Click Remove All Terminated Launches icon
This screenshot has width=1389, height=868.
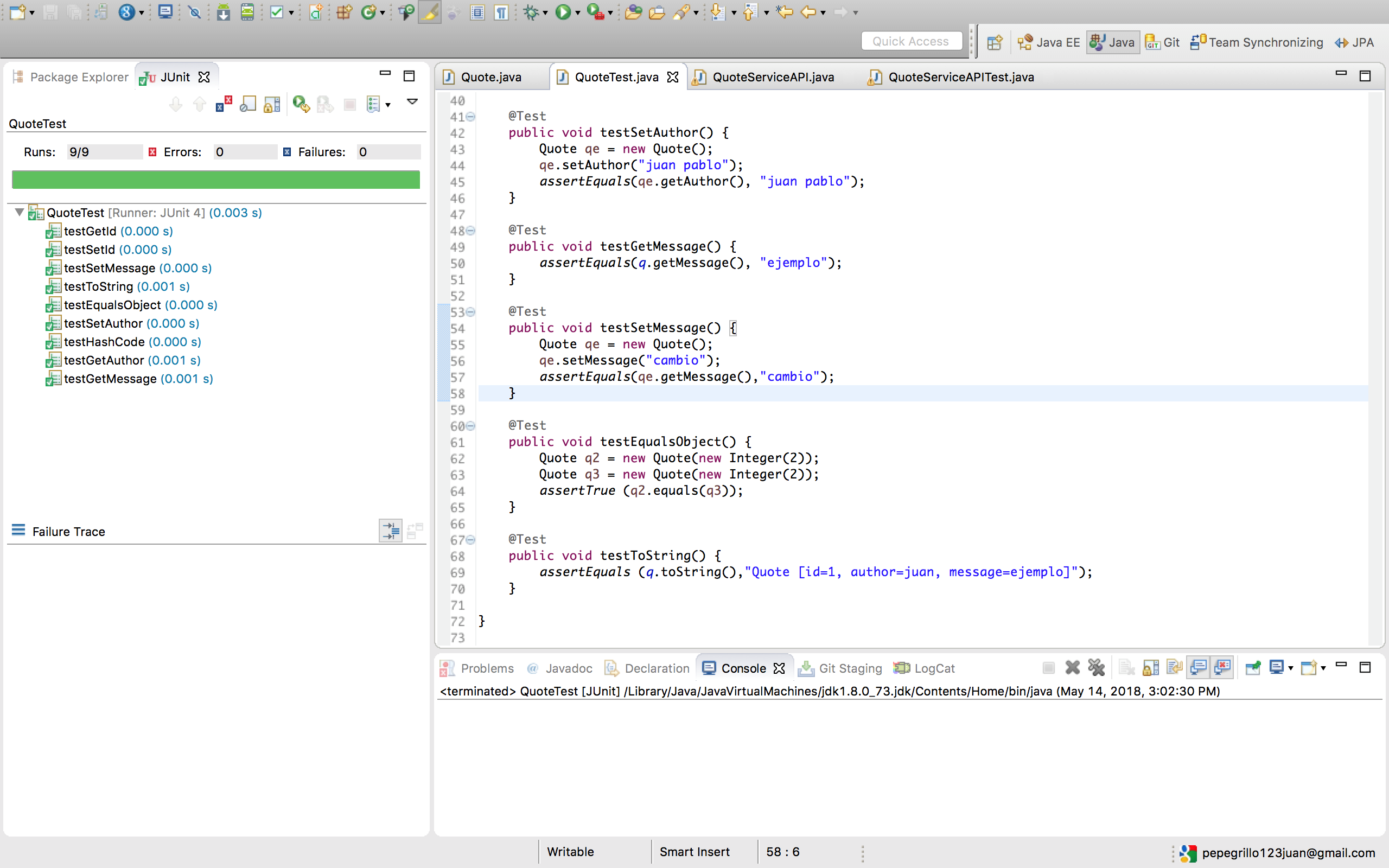pyautogui.click(x=1095, y=668)
